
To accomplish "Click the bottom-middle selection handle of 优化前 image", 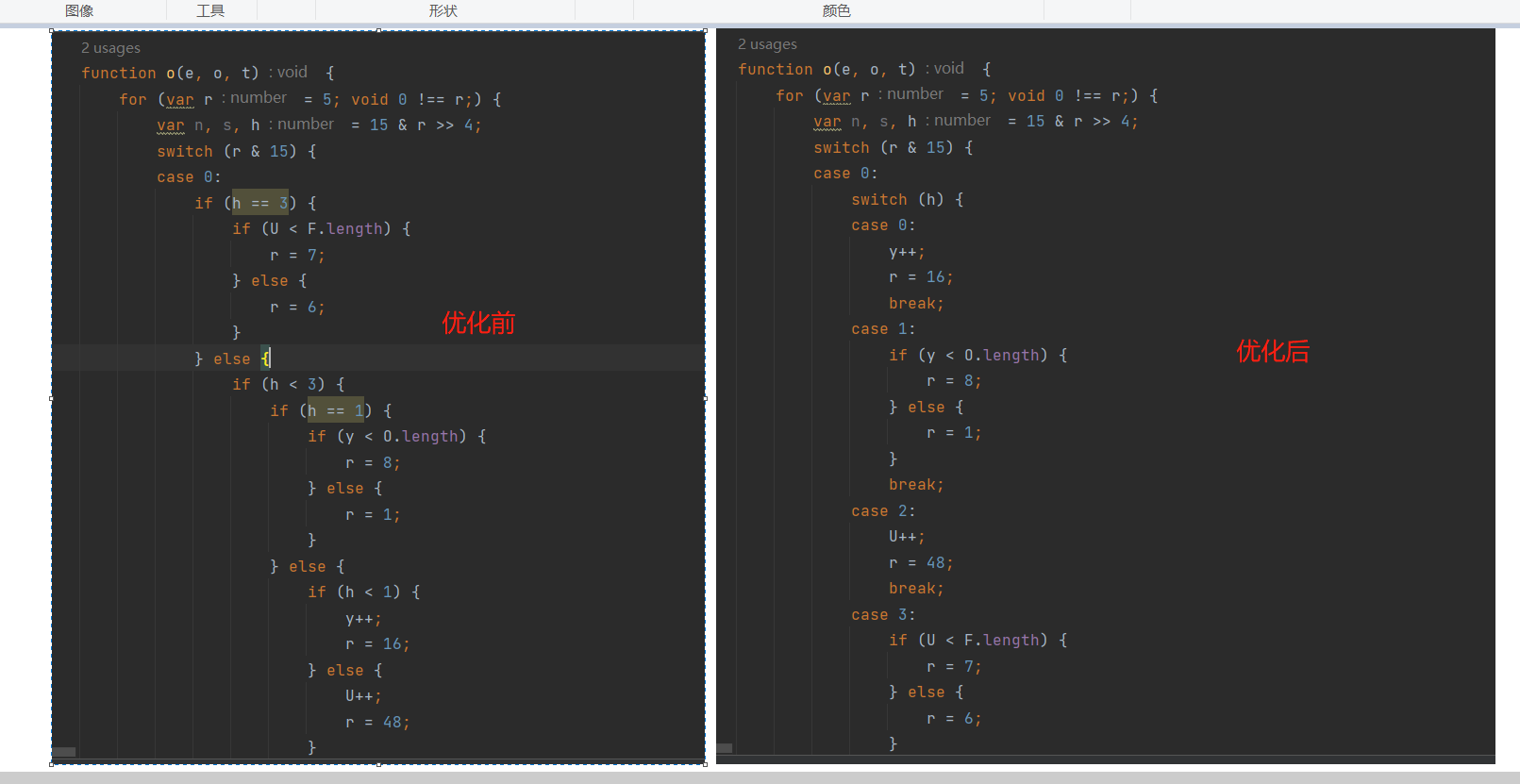I will click(378, 764).
